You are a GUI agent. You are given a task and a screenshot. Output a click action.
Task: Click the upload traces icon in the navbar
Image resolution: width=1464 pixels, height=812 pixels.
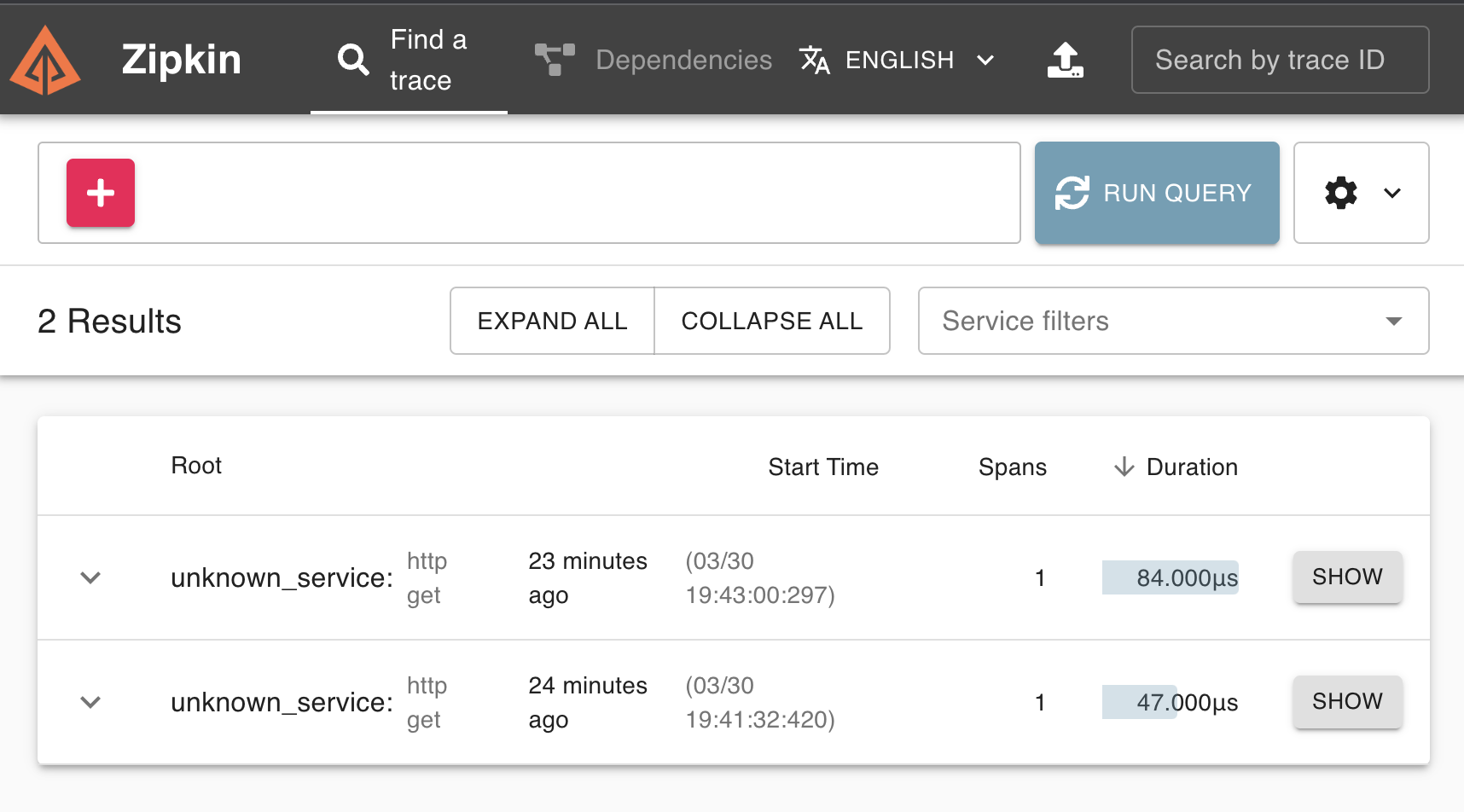[x=1065, y=60]
